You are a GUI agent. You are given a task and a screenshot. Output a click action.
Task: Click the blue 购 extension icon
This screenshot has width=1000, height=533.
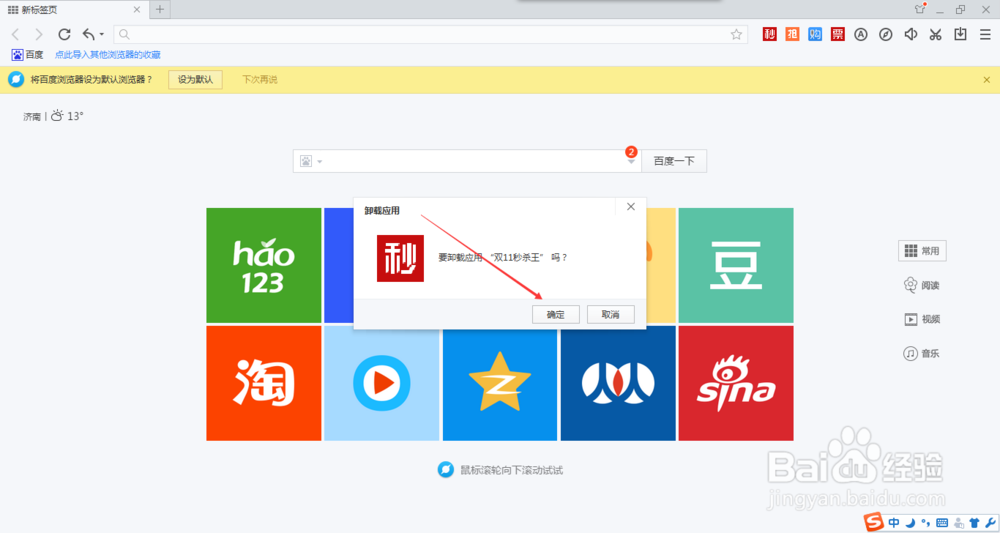click(x=815, y=34)
